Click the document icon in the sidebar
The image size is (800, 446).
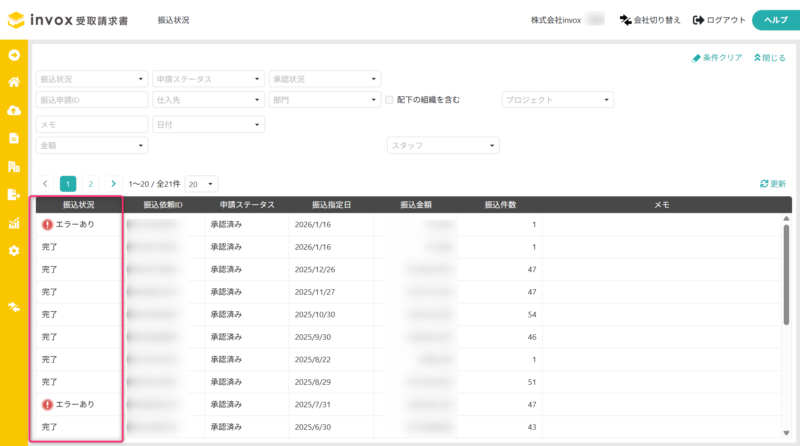14,138
